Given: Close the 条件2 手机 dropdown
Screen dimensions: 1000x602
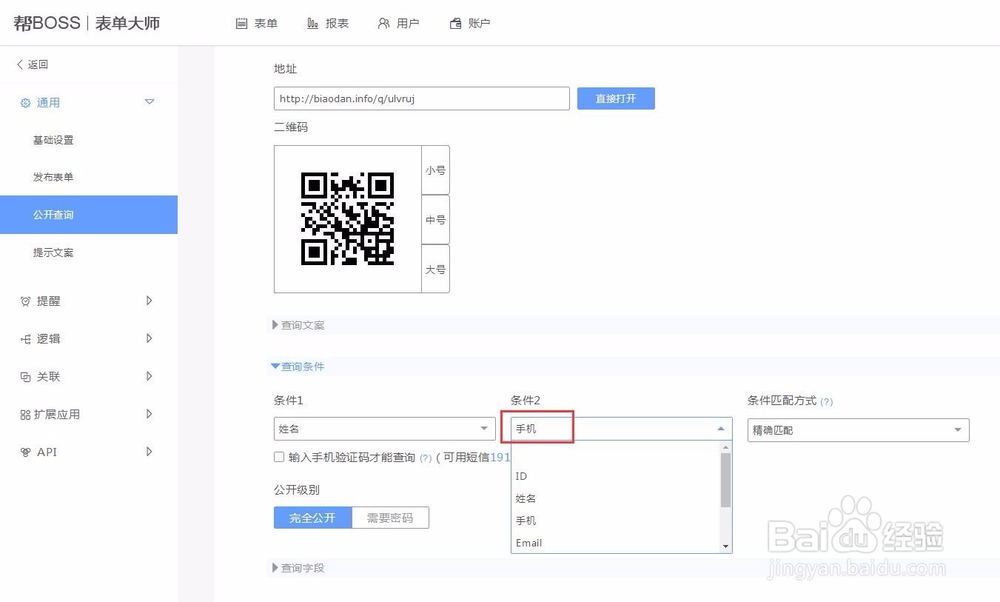Looking at the screenshot, I should tap(621, 429).
